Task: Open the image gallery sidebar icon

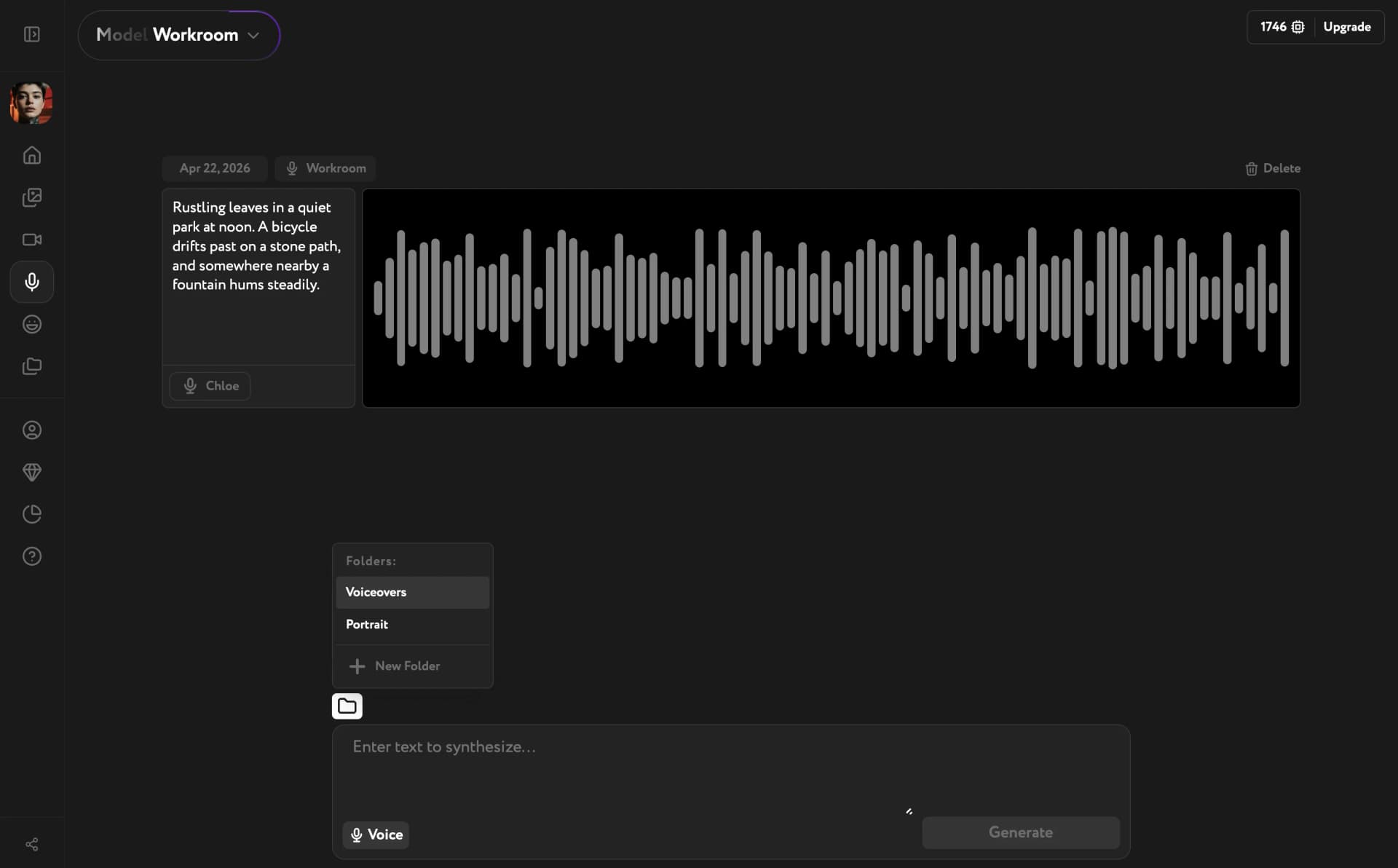Action: pyautogui.click(x=31, y=197)
